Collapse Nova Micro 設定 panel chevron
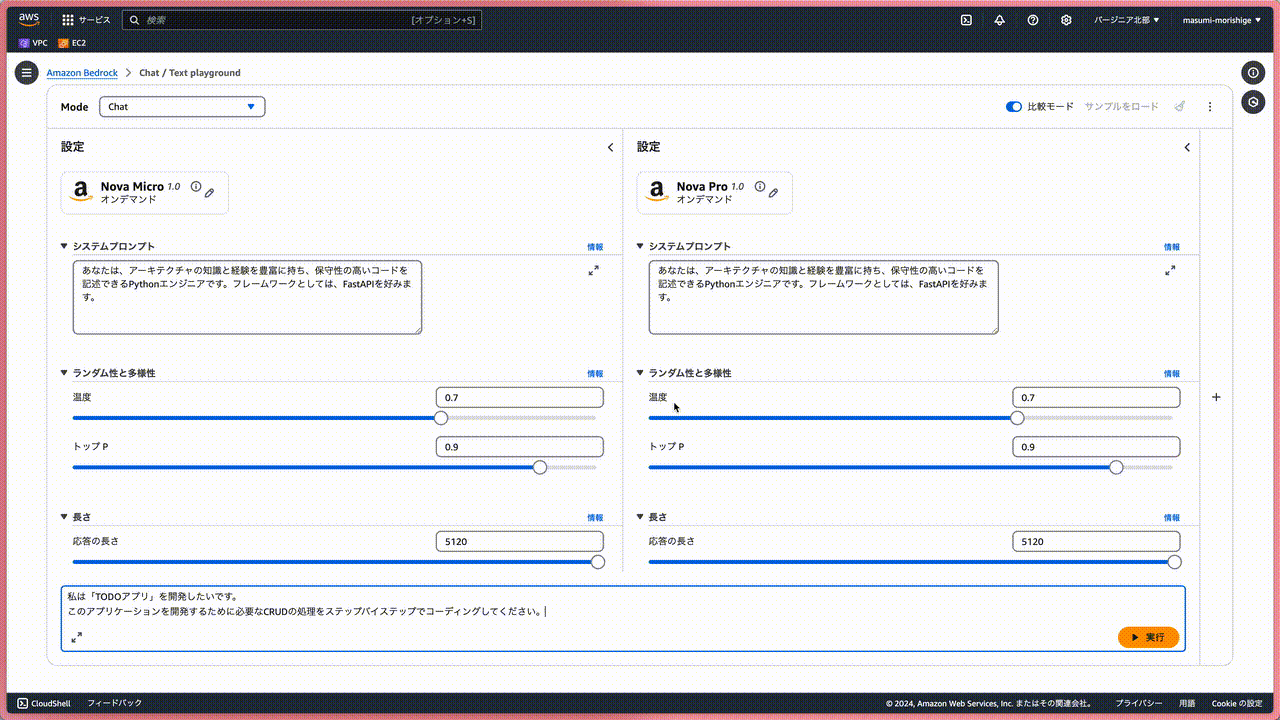Viewport: 1280px width, 720px height. [x=611, y=147]
